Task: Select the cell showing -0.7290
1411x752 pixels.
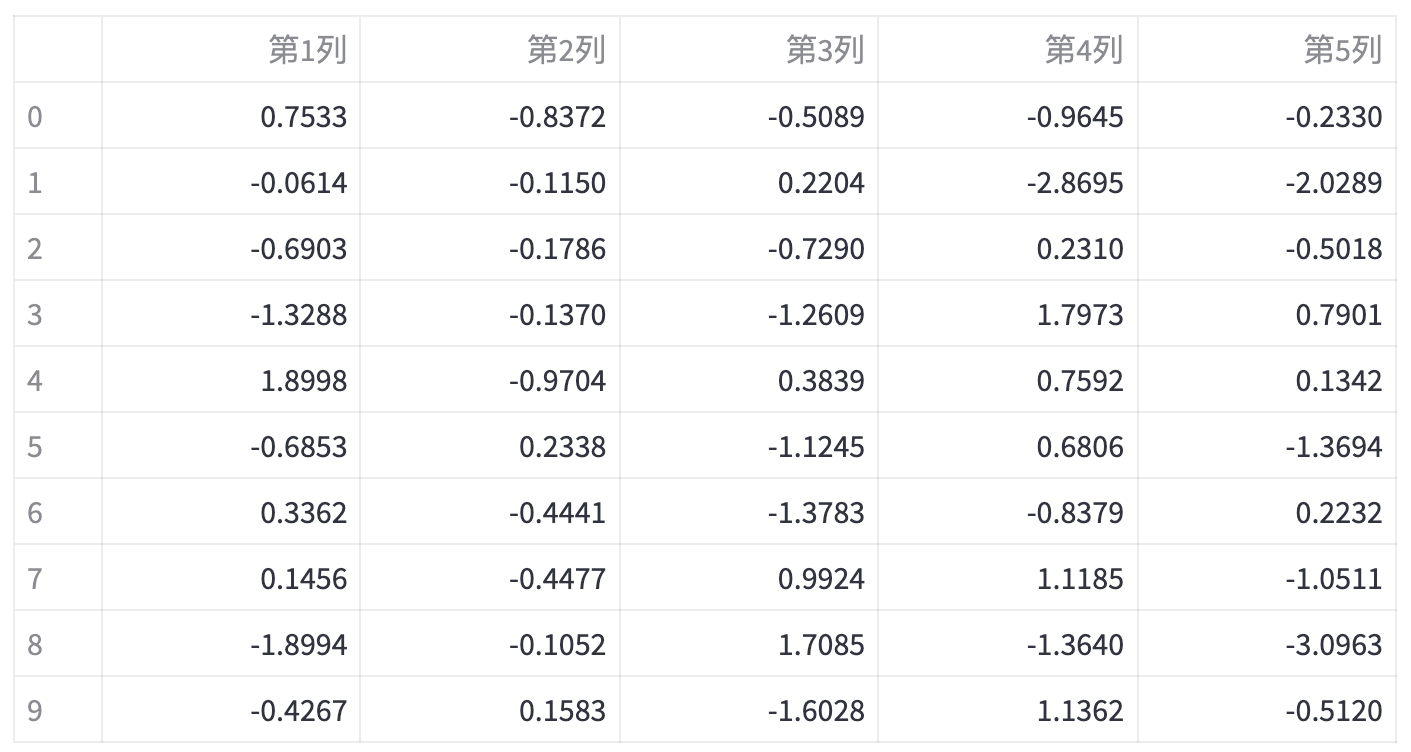Action: pyautogui.click(x=749, y=249)
